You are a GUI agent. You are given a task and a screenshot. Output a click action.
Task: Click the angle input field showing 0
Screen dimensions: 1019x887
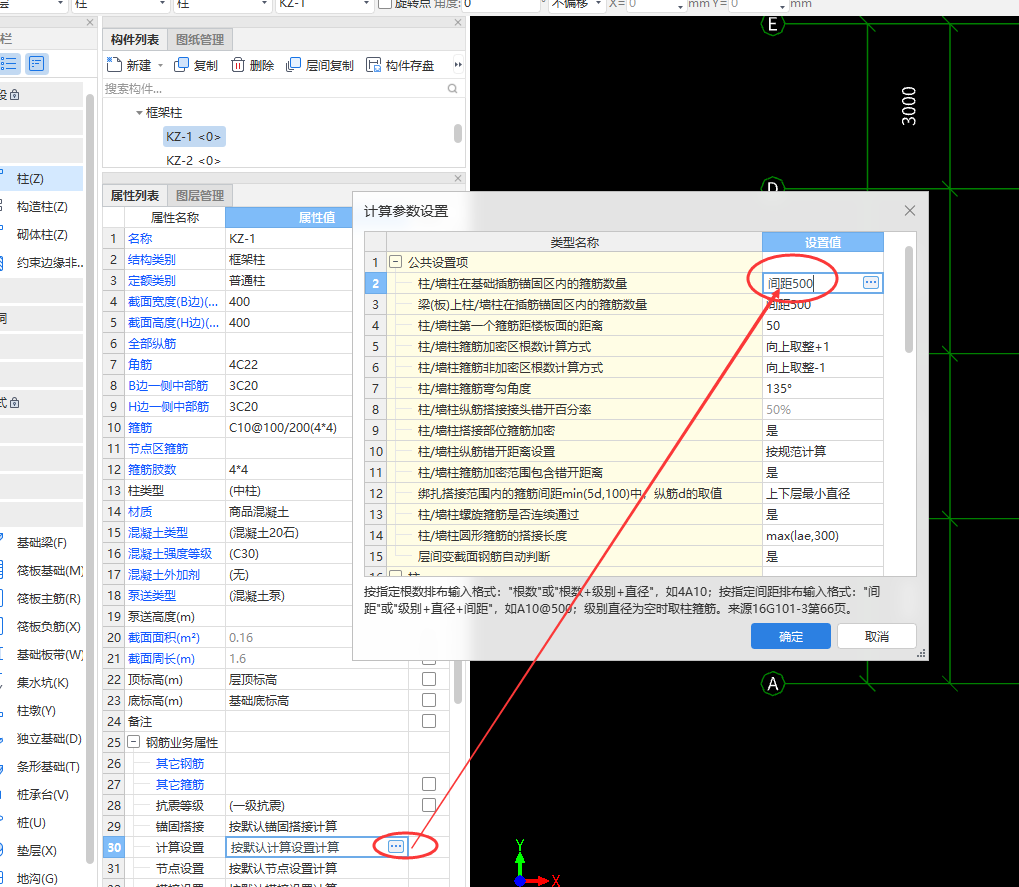[500, 4]
